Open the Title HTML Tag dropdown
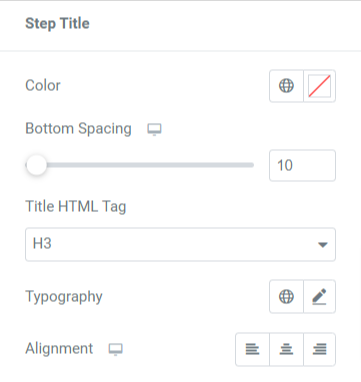 pyautogui.click(x=180, y=244)
